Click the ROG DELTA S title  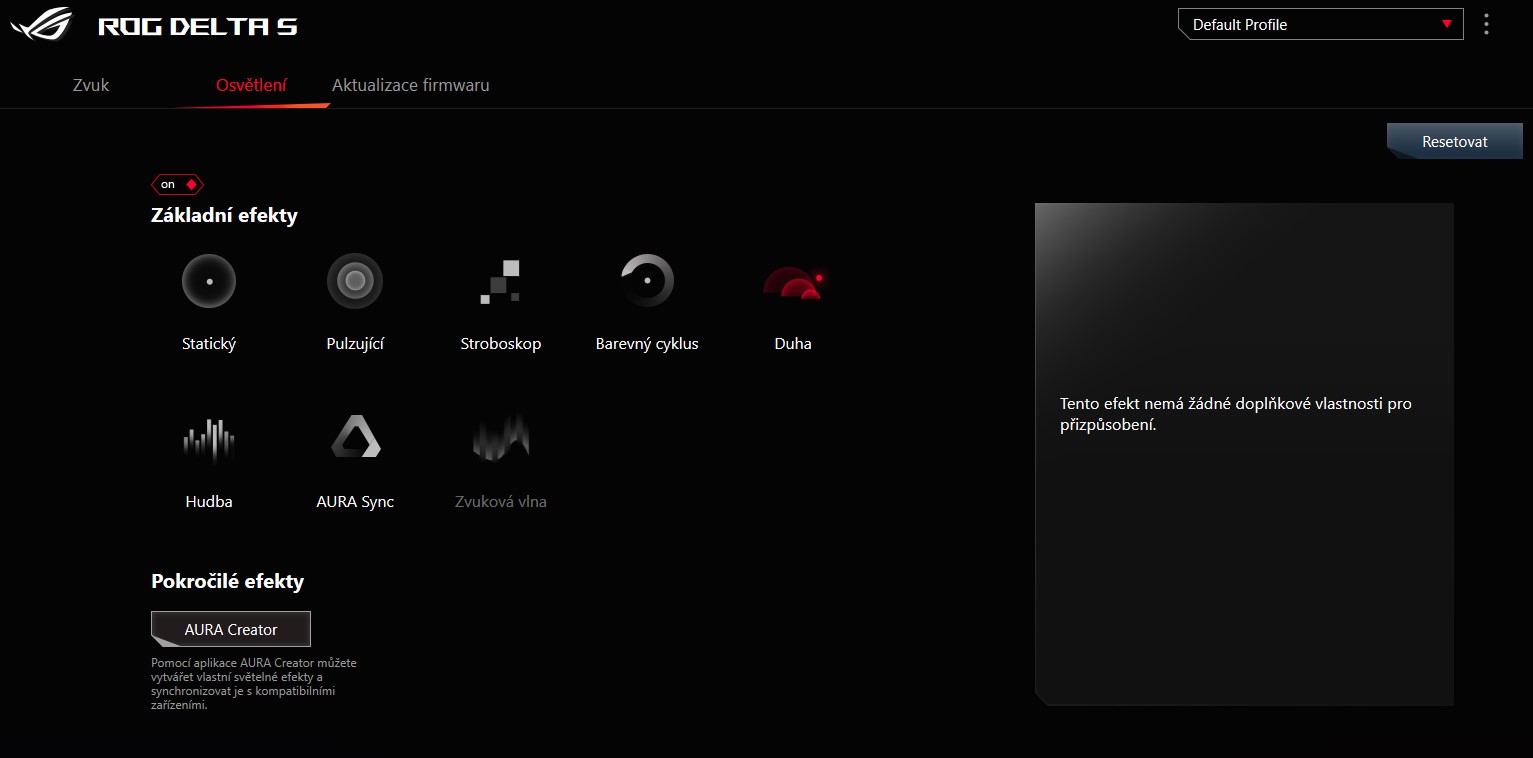(198, 26)
